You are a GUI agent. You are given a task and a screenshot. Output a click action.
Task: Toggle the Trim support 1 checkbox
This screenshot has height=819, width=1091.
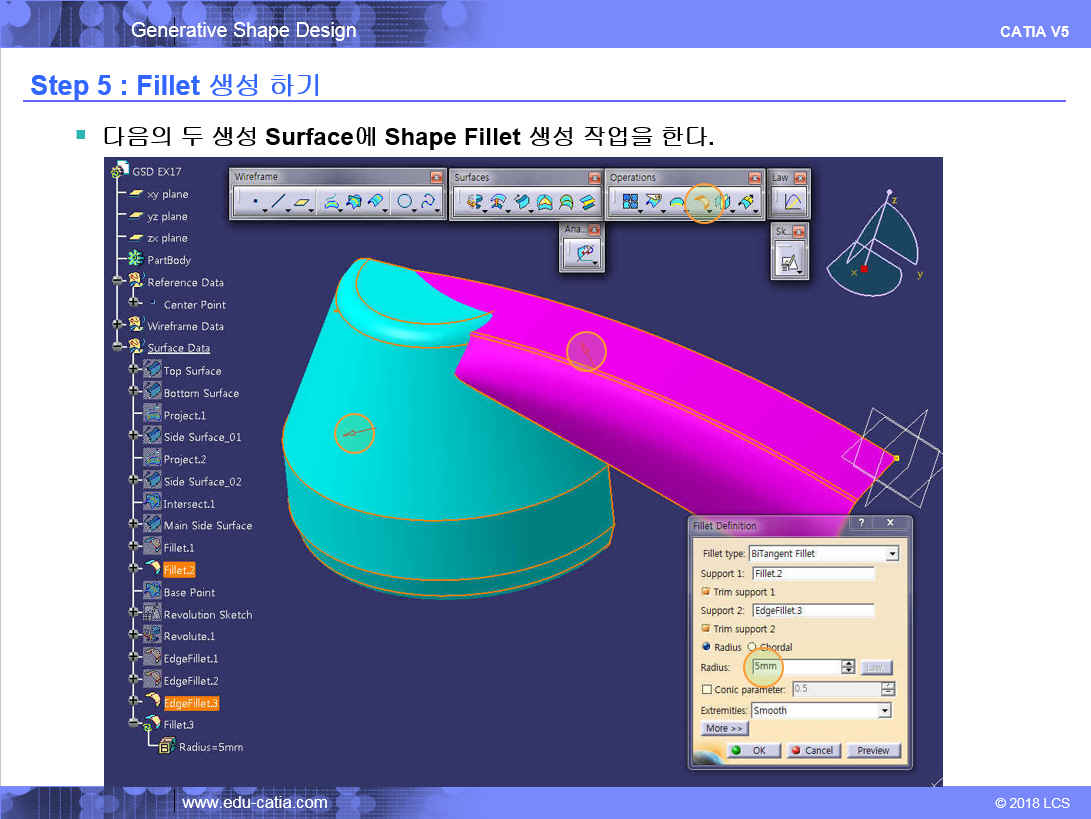[706, 592]
